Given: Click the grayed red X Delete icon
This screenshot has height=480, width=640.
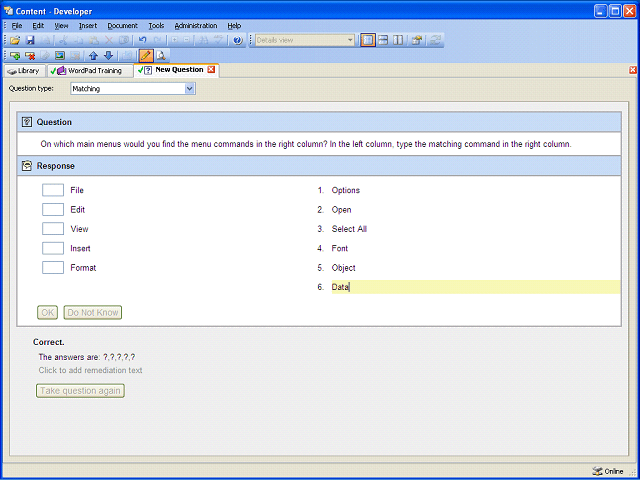Looking at the screenshot, I should 109,40.
